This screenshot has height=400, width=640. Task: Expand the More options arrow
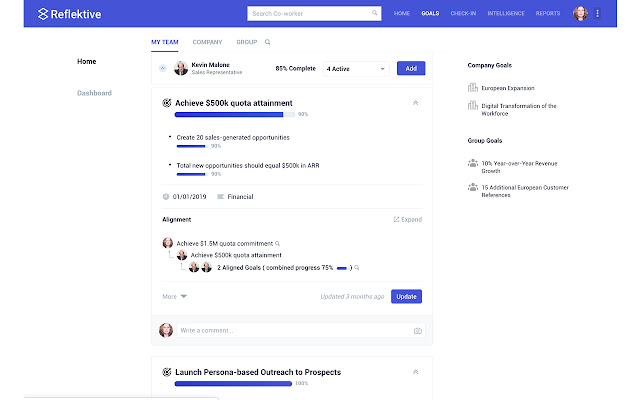point(184,296)
